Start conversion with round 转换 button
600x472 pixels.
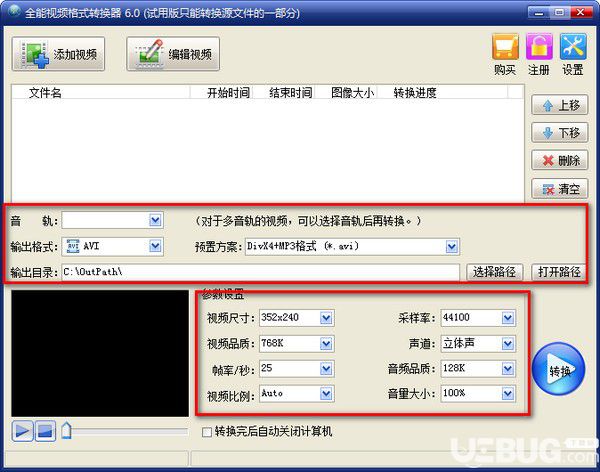(x=559, y=369)
